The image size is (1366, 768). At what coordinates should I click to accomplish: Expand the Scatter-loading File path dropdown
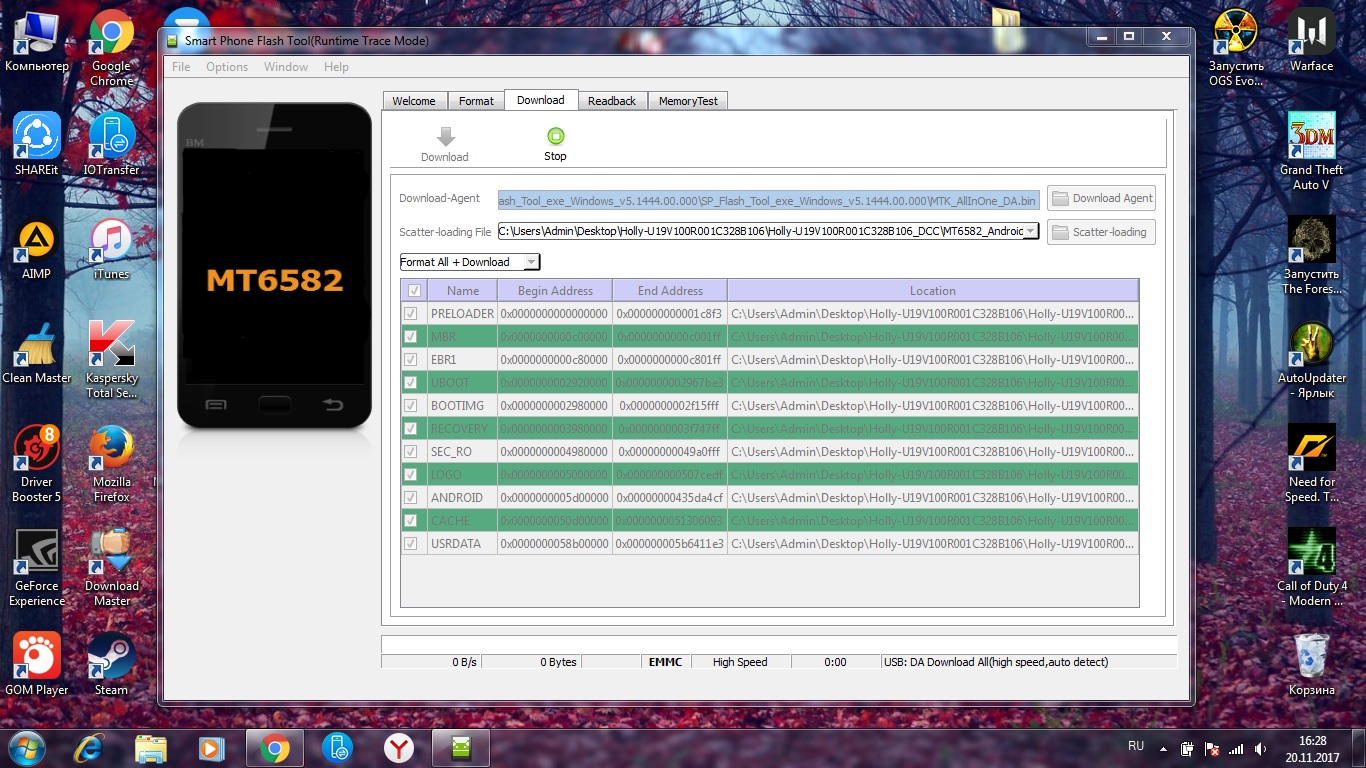[1030, 232]
